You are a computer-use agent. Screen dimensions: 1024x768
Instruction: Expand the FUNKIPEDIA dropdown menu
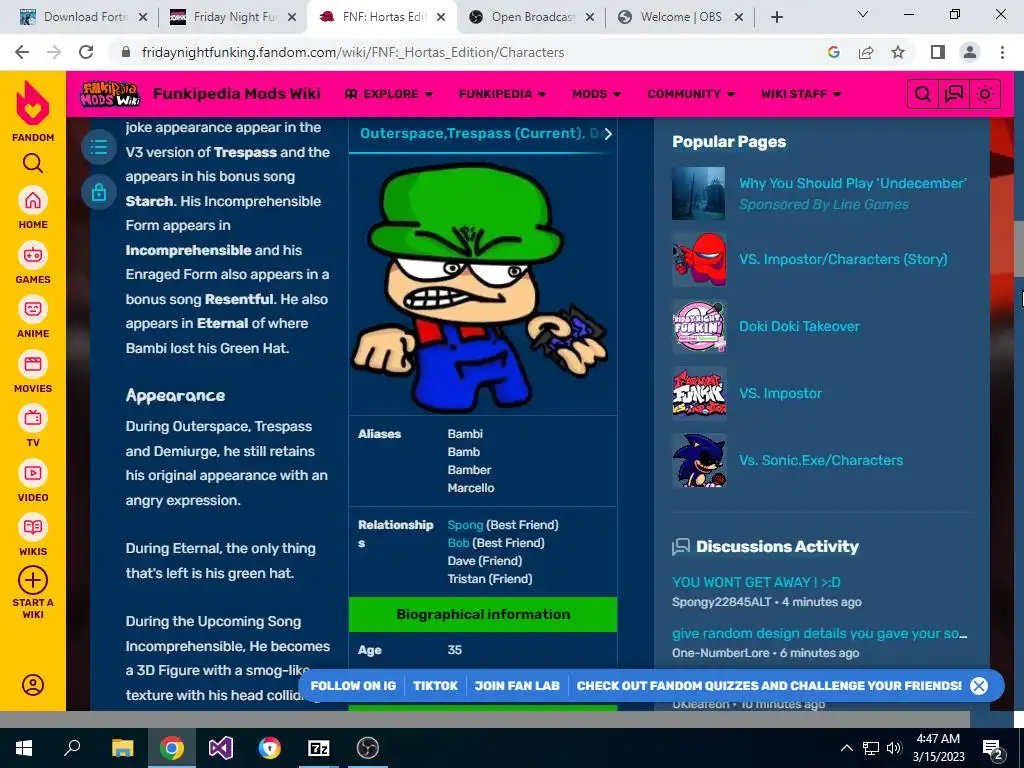[x=502, y=94]
